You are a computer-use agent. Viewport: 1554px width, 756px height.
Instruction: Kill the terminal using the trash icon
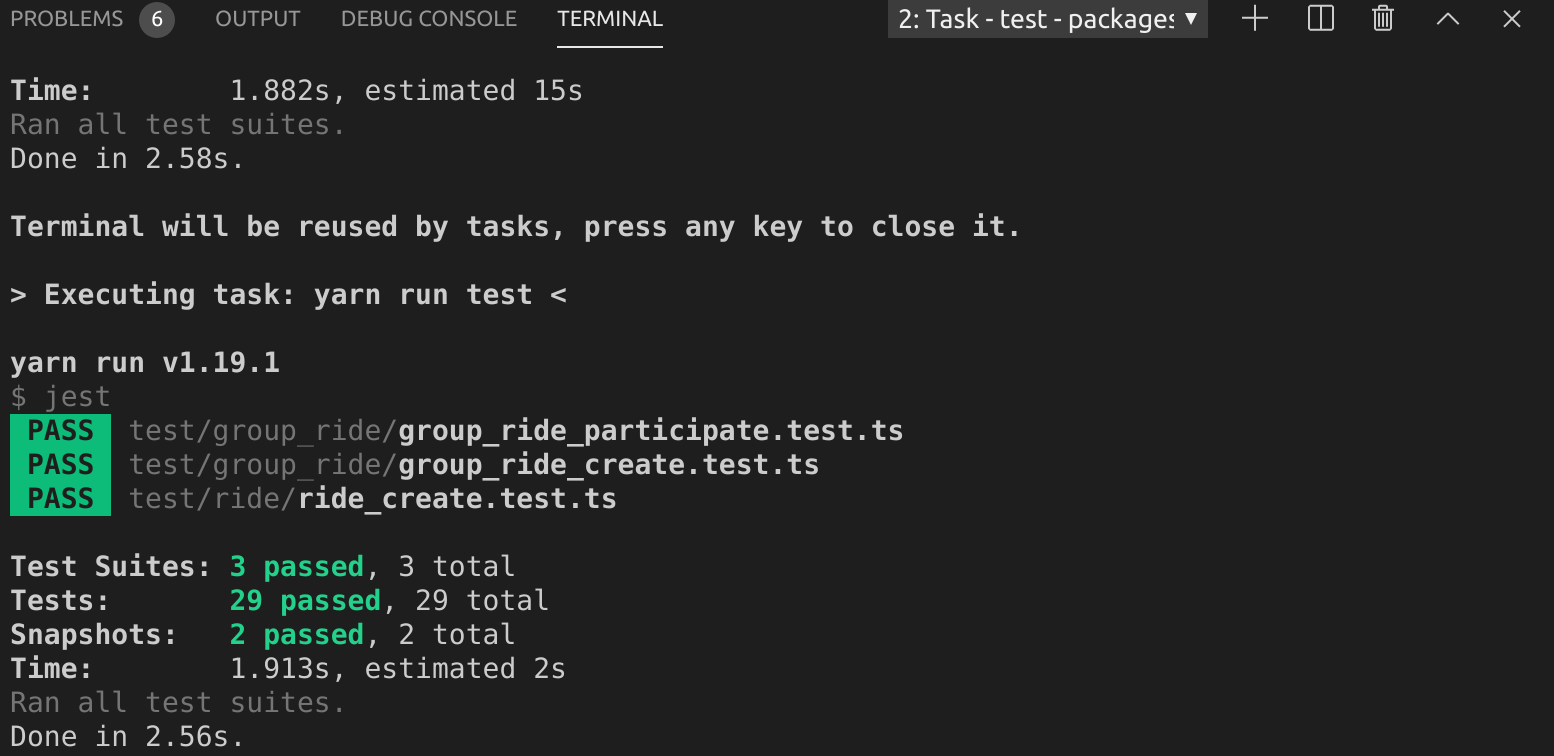(1382, 18)
